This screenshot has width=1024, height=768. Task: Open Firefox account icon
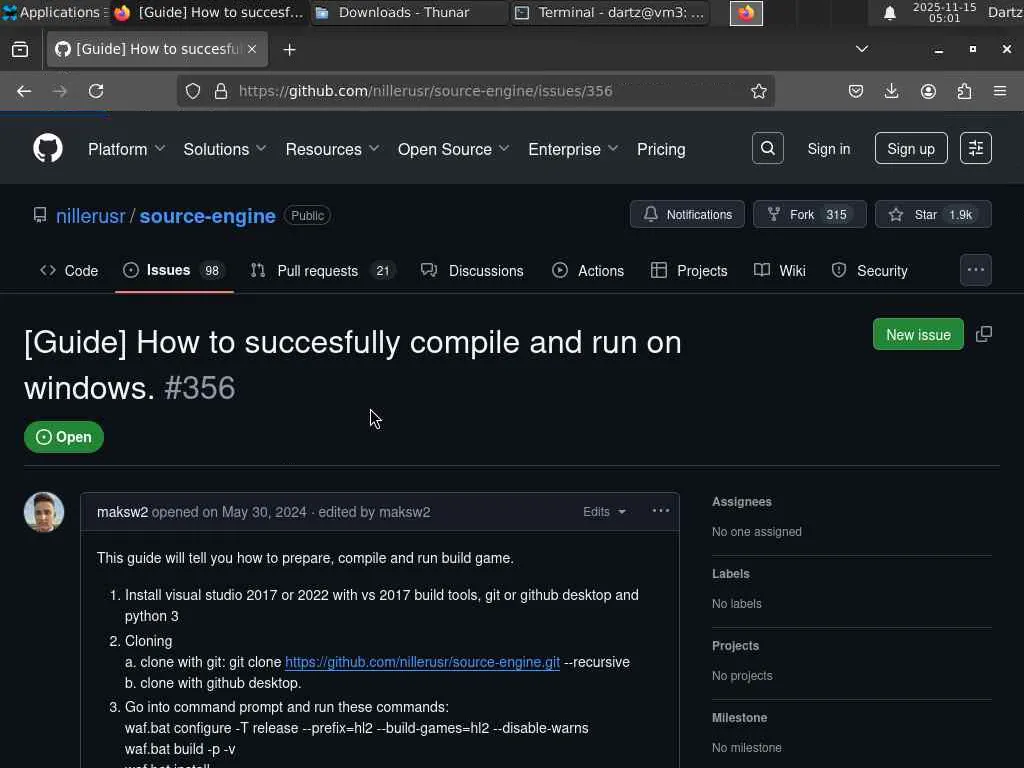[928, 91]
